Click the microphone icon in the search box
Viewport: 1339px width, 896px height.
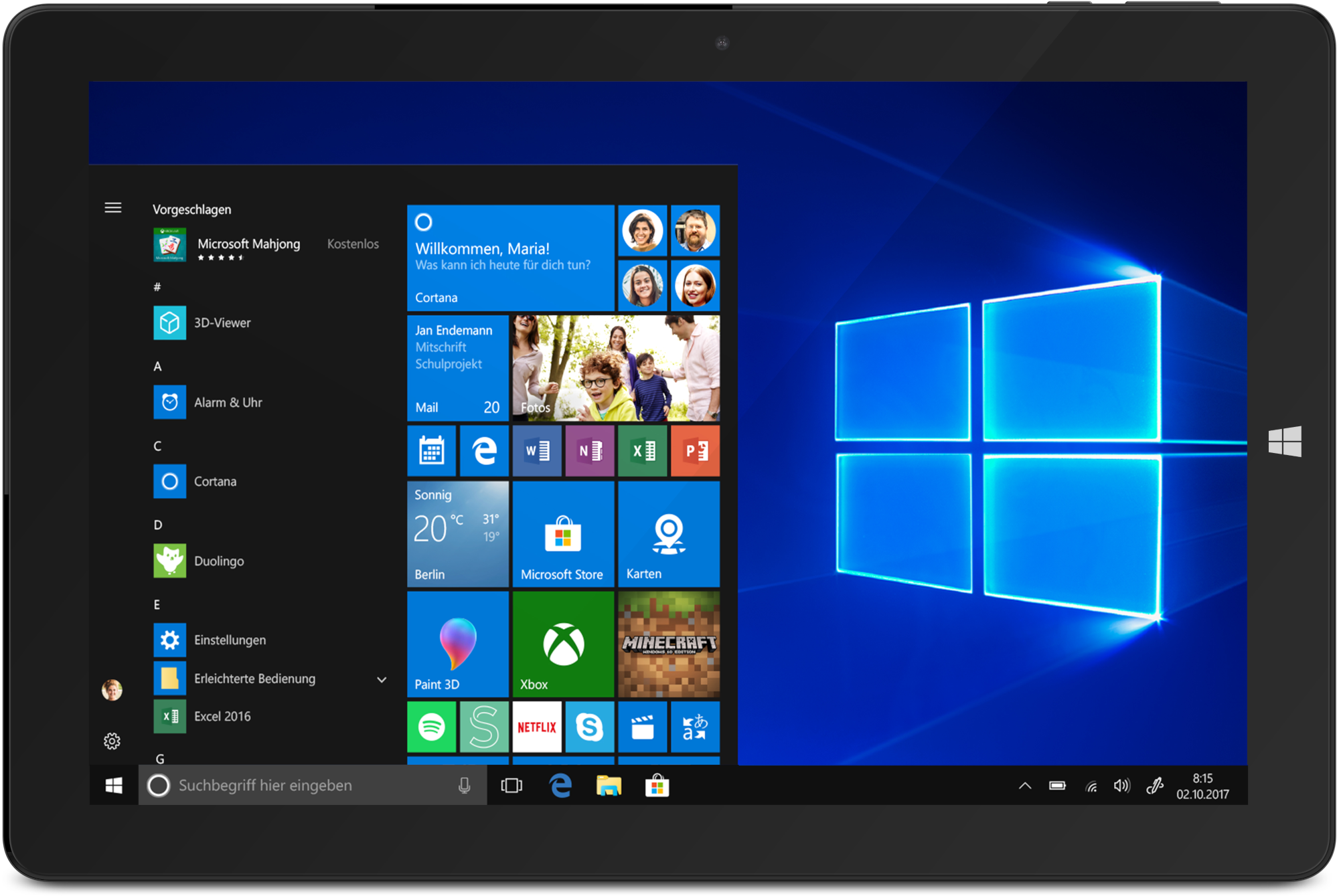pos(464,786)
